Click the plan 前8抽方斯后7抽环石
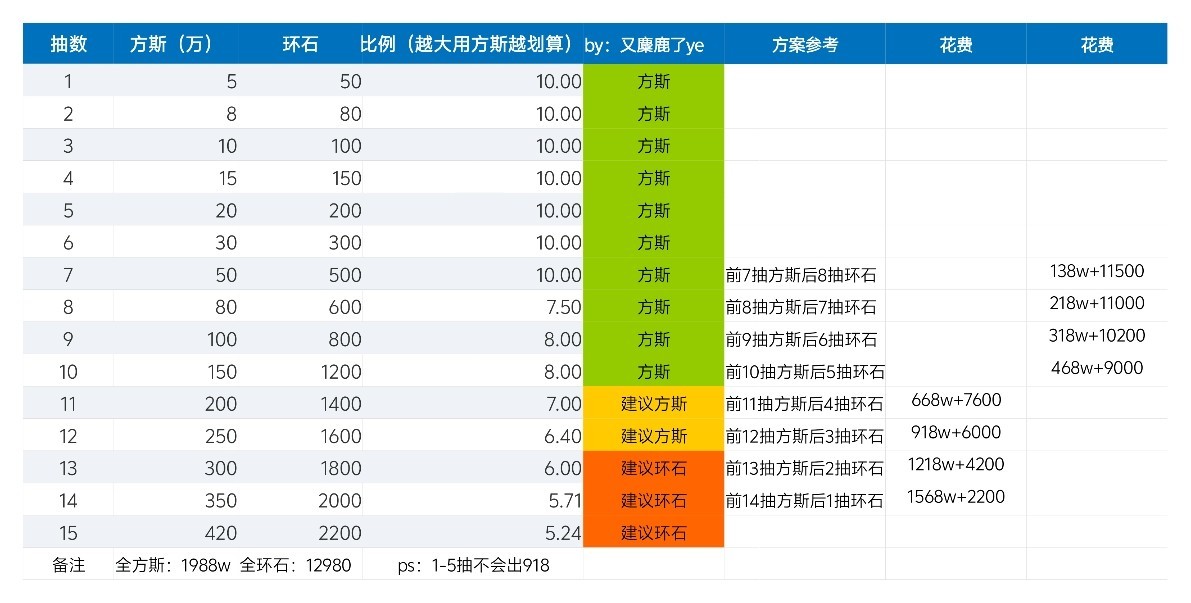Screen dimensions: 1191x603 [x=801, y=307]
